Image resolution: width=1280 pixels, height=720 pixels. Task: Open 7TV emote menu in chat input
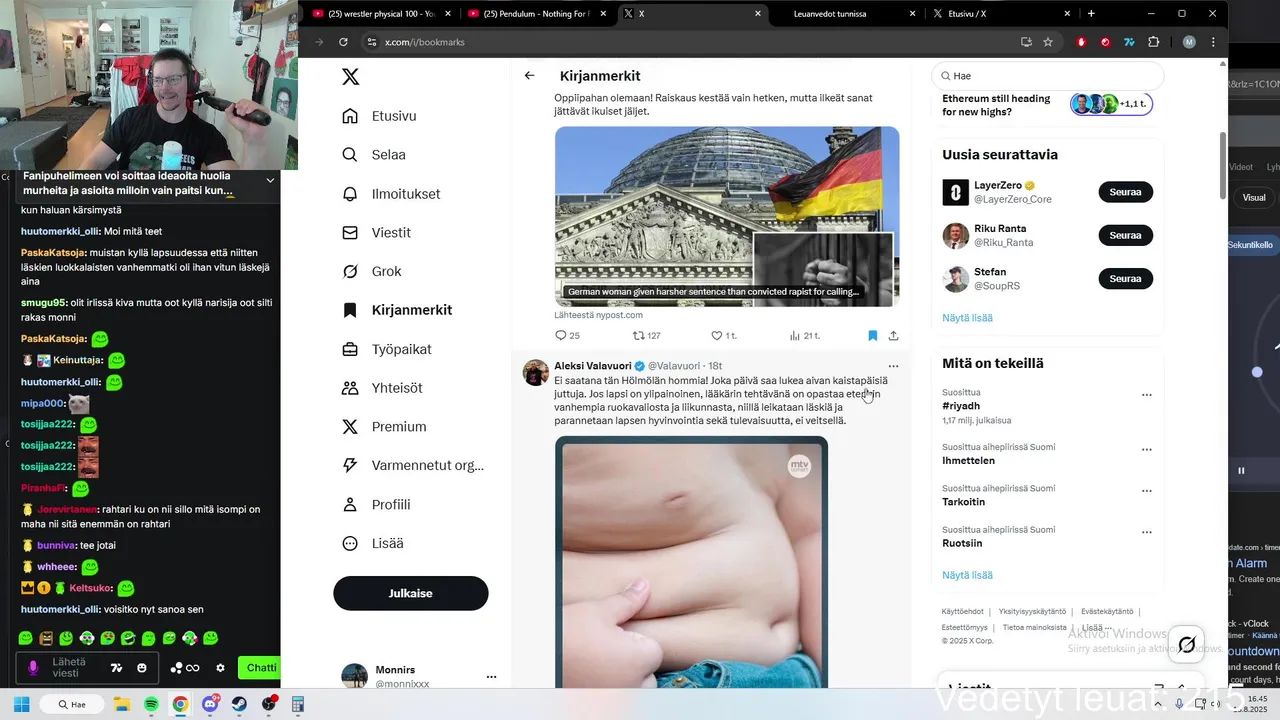tap(116, 668)
